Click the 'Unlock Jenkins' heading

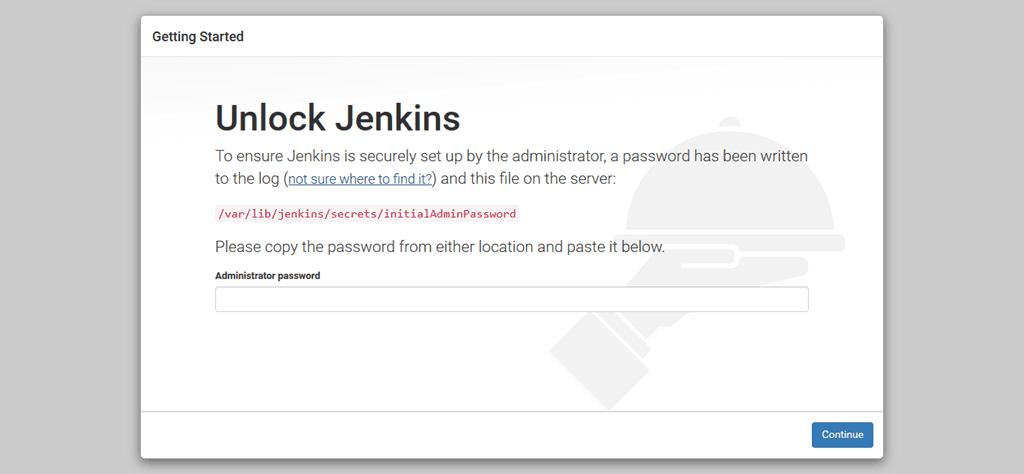pos(338,118)
